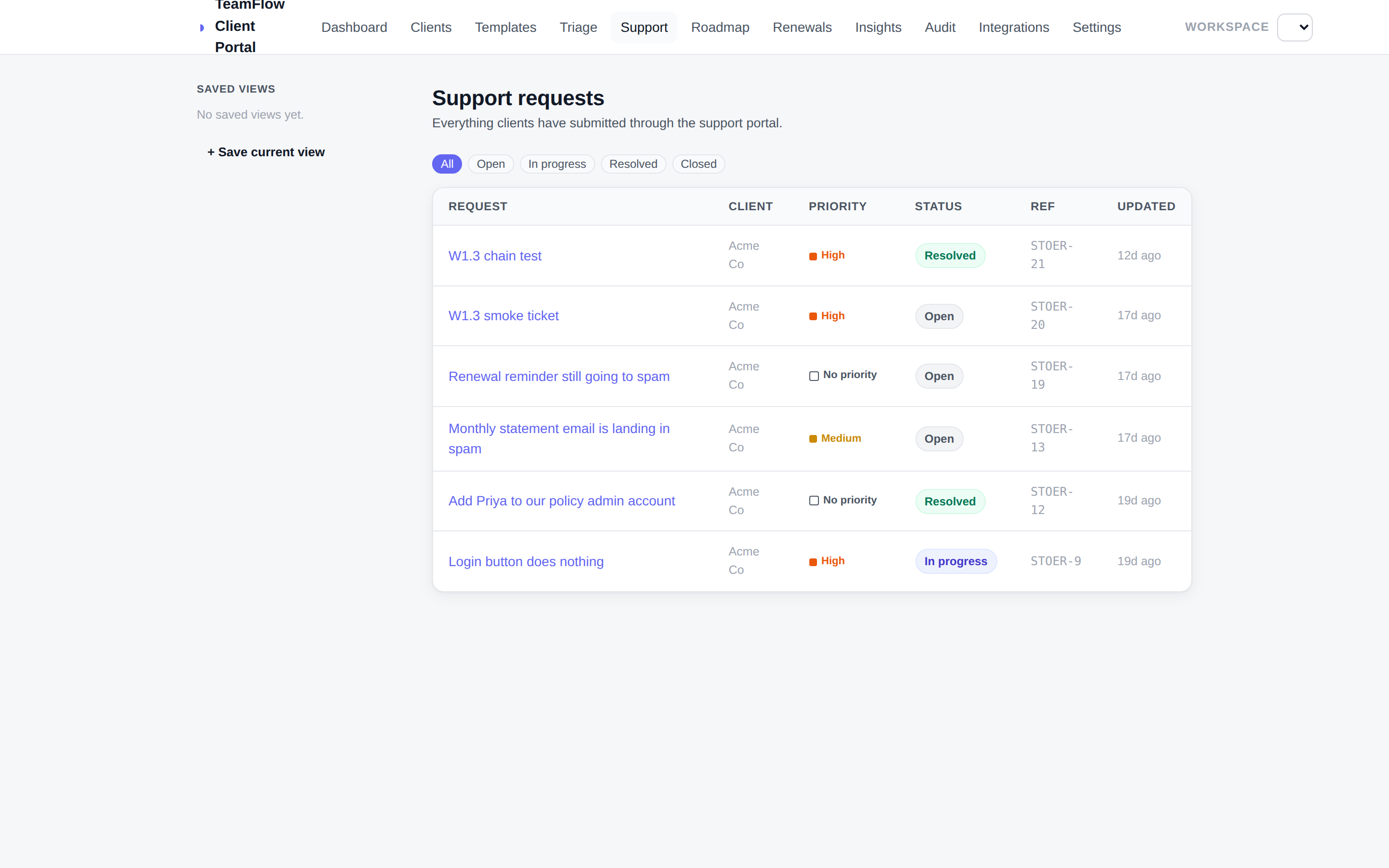The image size is (1389, 868).
Task: Filter requests by Open status
Action: click(491, 164)
